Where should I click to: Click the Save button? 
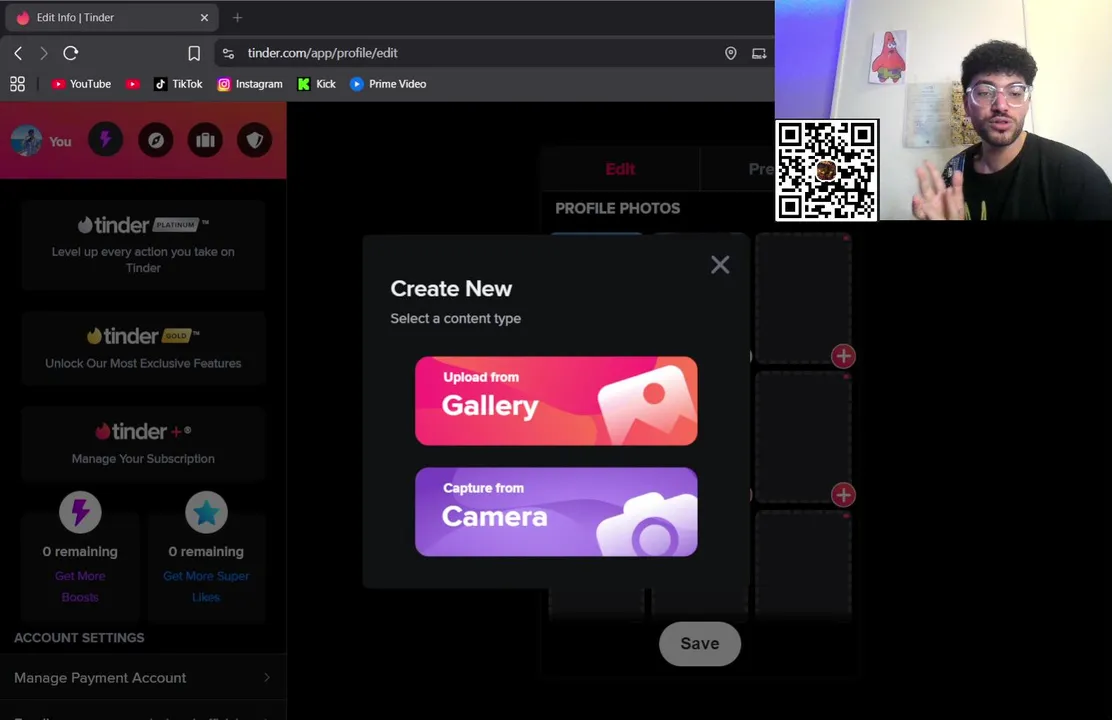(700, 643)
